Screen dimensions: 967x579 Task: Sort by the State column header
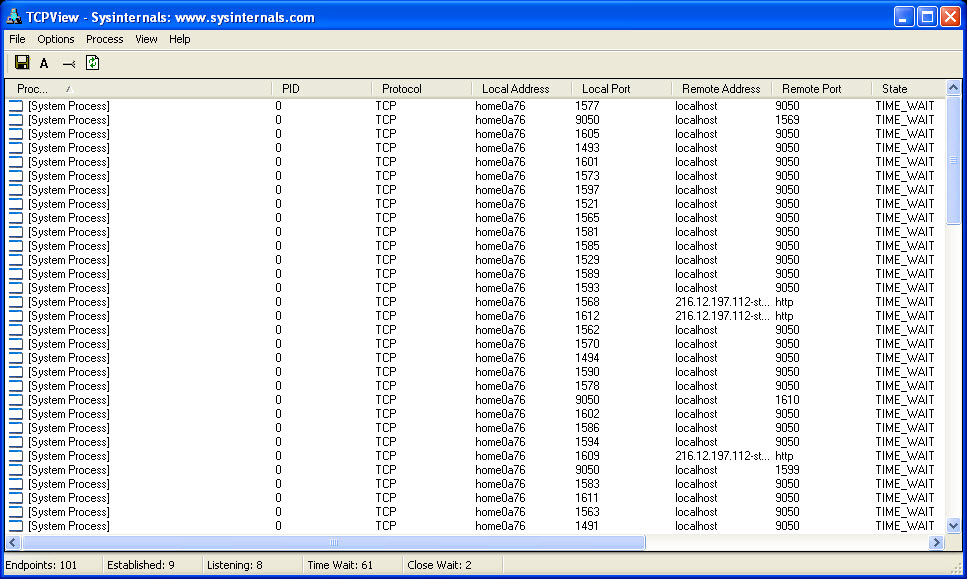(908, 89)
